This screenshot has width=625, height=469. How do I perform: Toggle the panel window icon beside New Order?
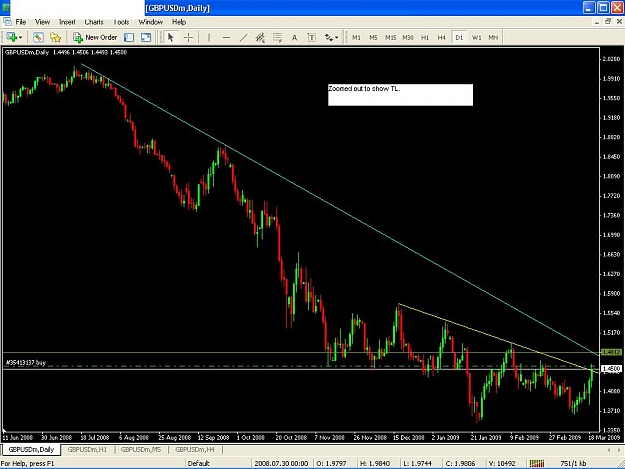pyautogui.click(x=129, y=37)
